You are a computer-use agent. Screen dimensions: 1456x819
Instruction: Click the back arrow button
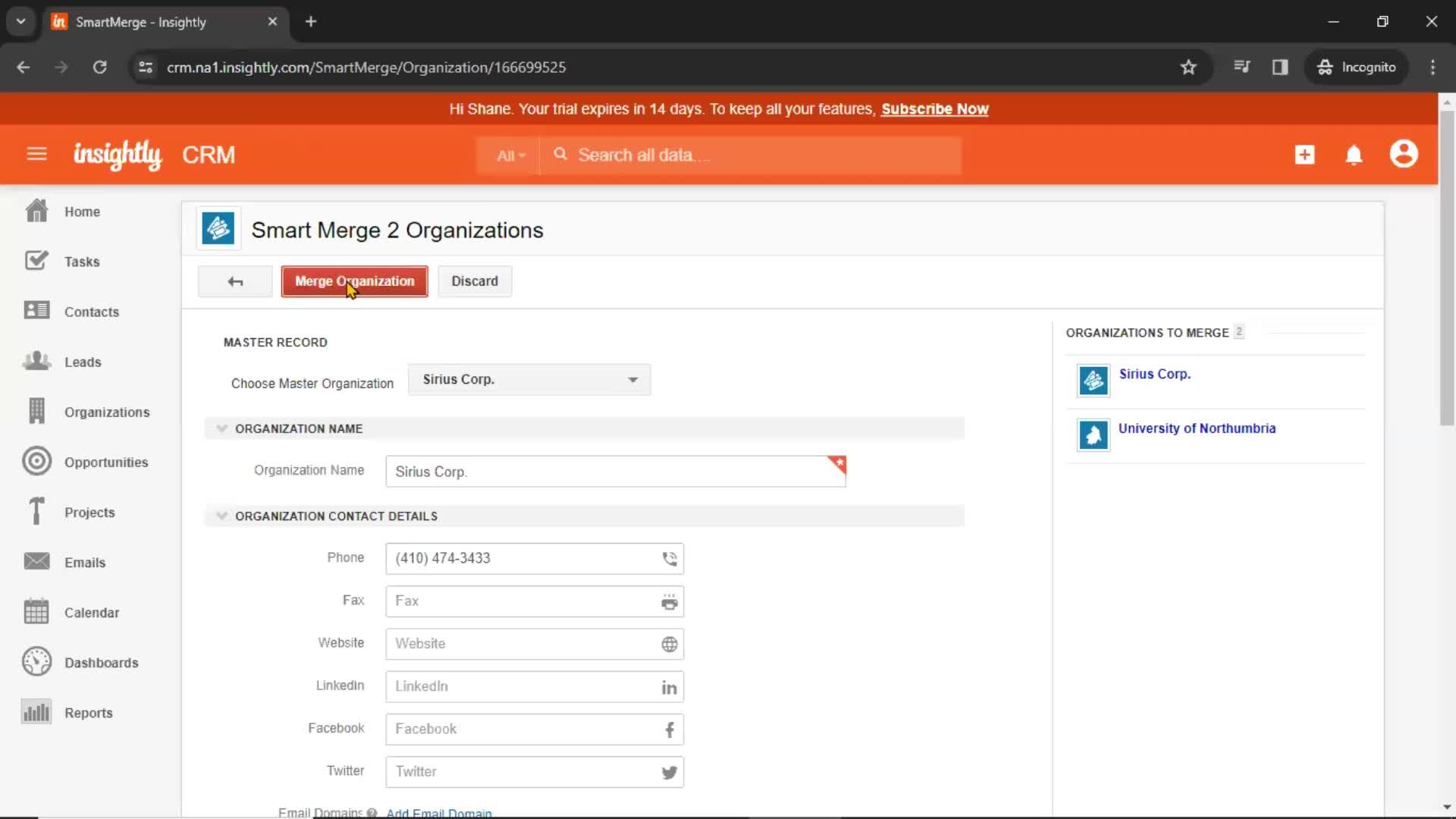point(235,281)
